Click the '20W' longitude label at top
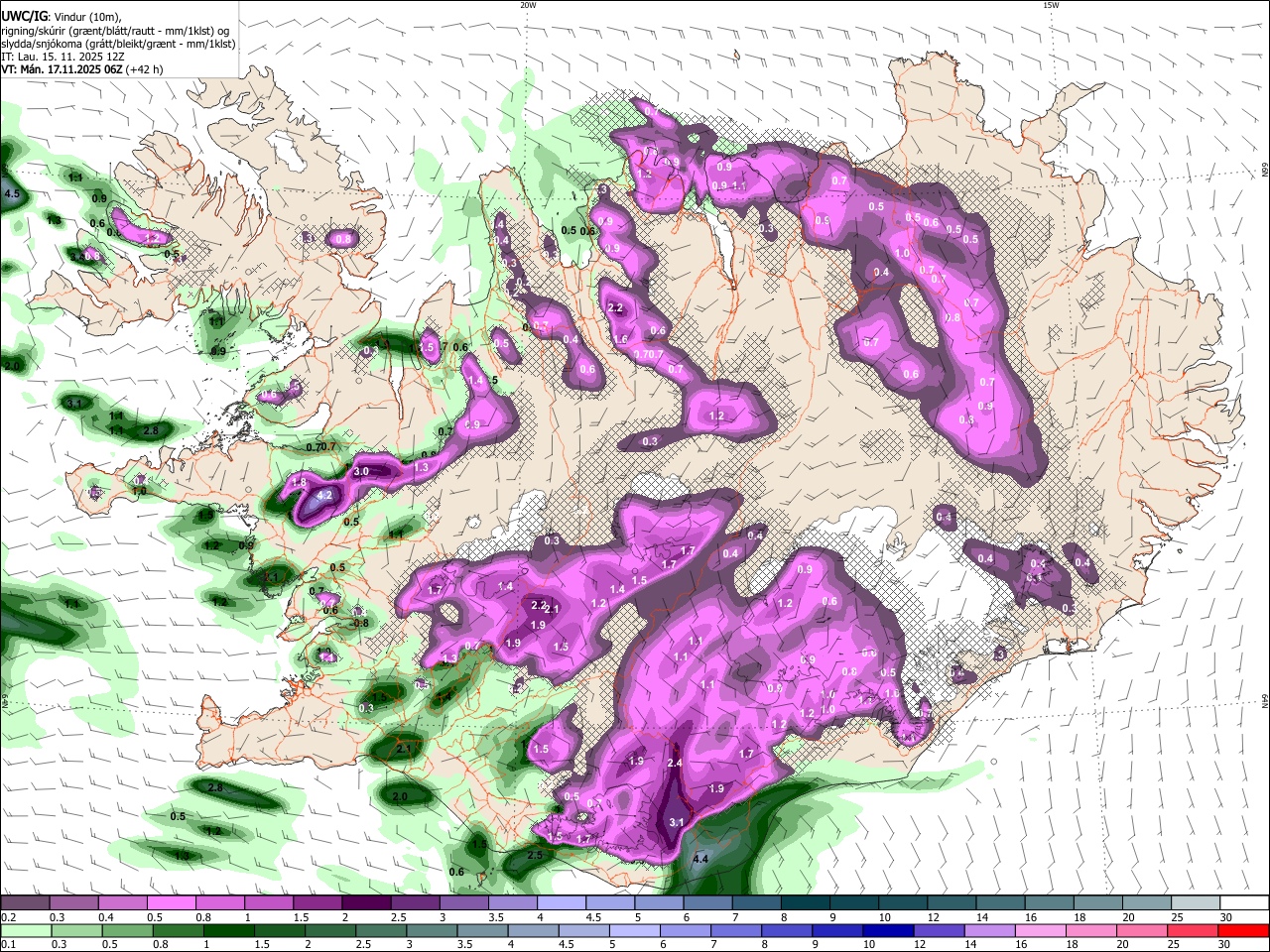Viewport: 1270px width, 952px height. point(528,5)
